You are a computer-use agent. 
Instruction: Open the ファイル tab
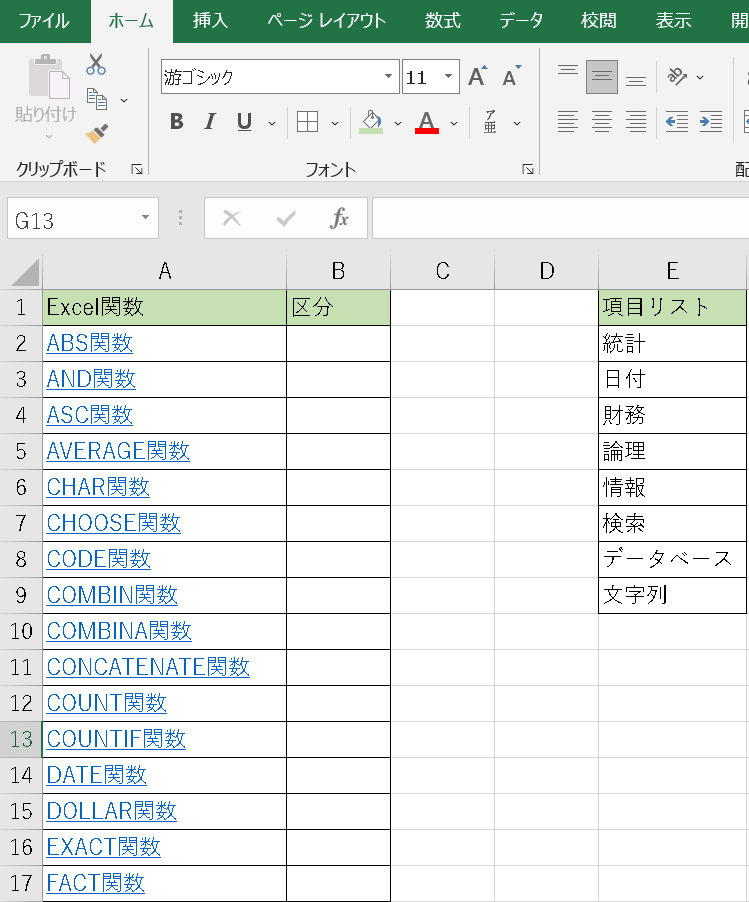click(x=44, y=21)
